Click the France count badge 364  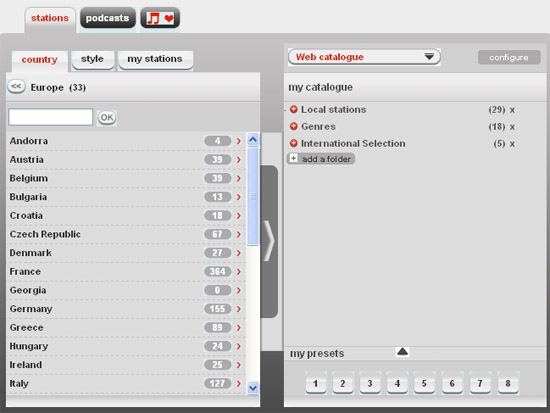(x=217, y=272)
